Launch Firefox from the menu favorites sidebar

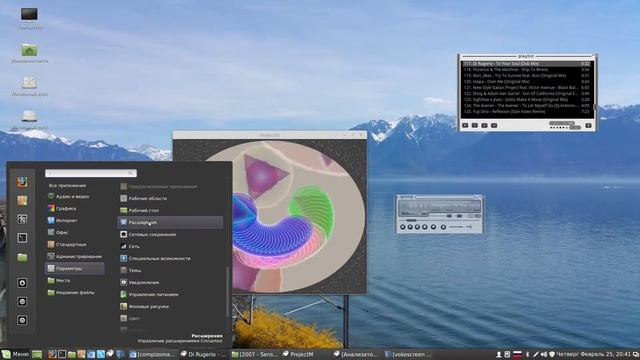22,182
